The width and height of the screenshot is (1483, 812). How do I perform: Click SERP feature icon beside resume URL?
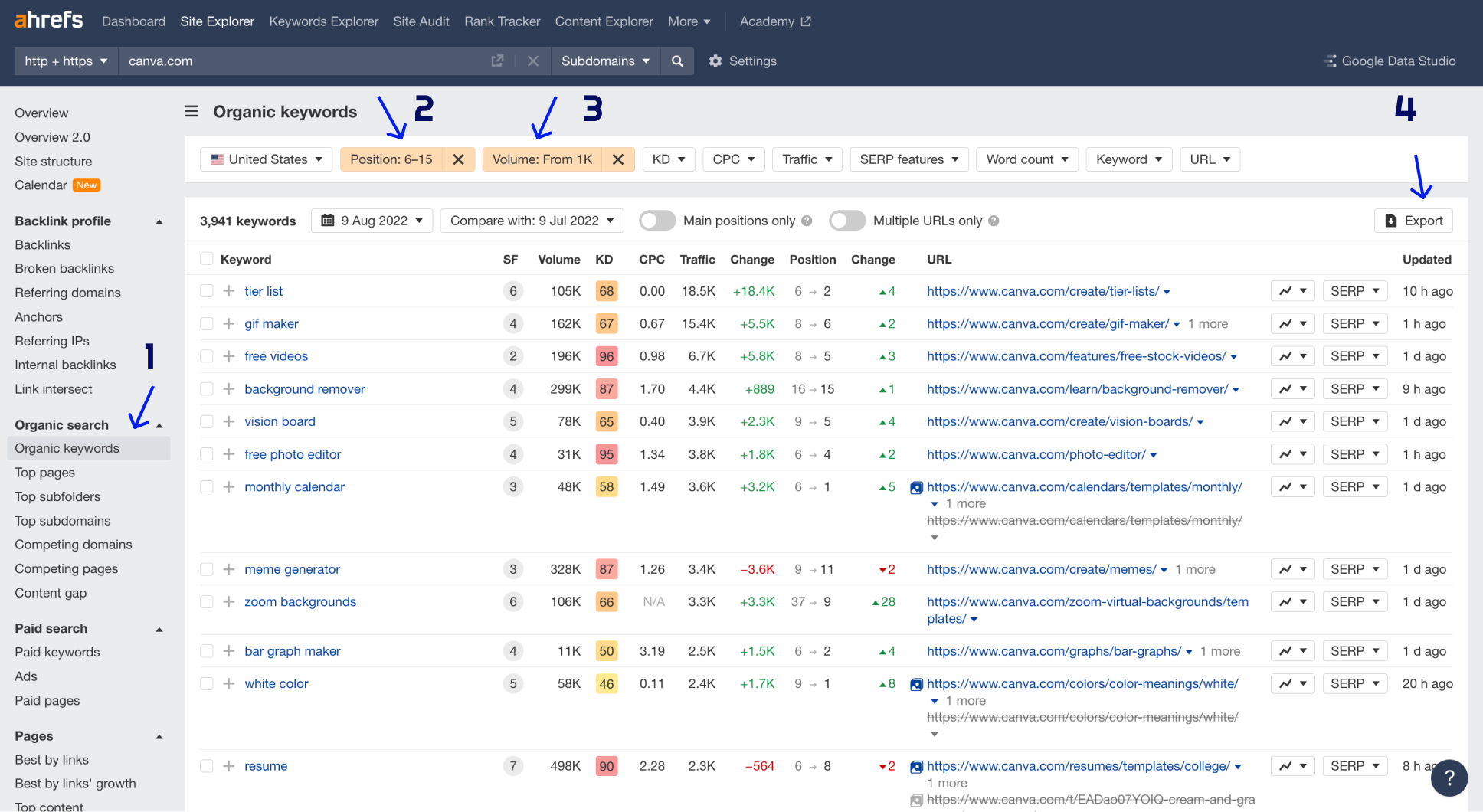click(x=916, y=766)
